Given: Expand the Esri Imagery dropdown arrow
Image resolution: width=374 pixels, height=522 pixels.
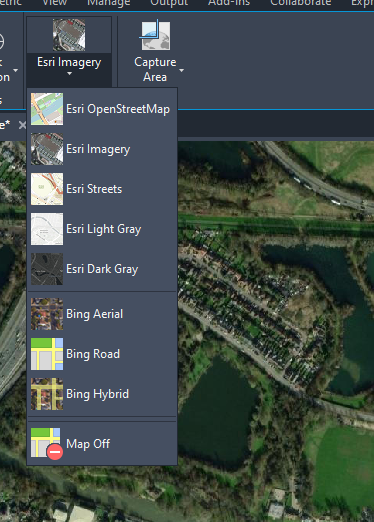Looking at the screenshot, I should 69,73.
